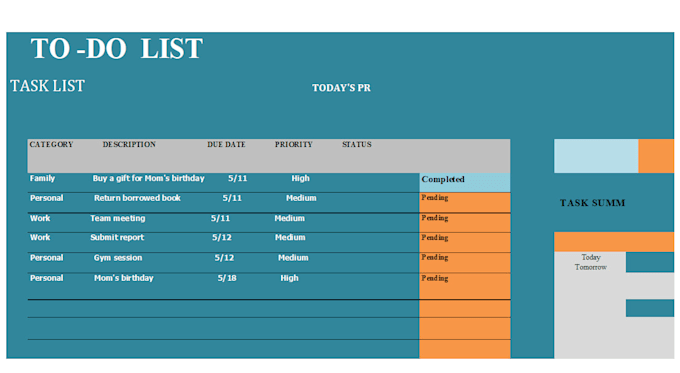Select the 'Team meeting' description cell
The width and height of the screenshot is (680, 373).
118,218
